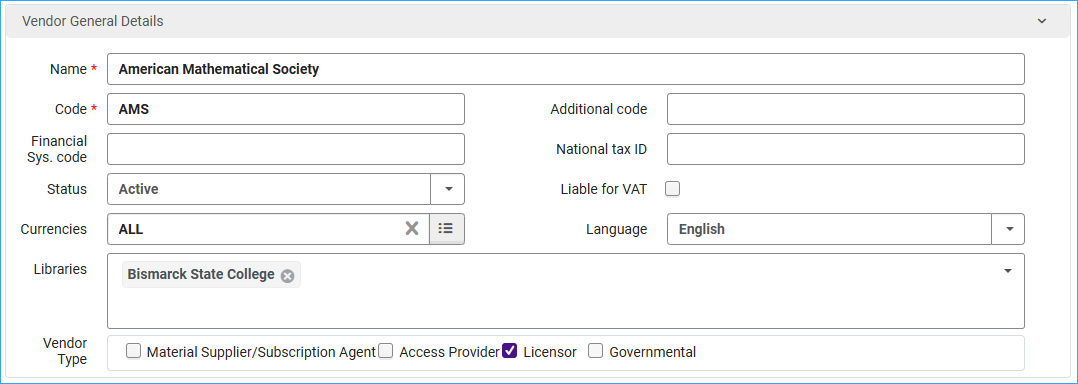This screenshot has width=1078, height=384.
Task: Click the Financial Sys. code input field
Action: coord(286,149)
